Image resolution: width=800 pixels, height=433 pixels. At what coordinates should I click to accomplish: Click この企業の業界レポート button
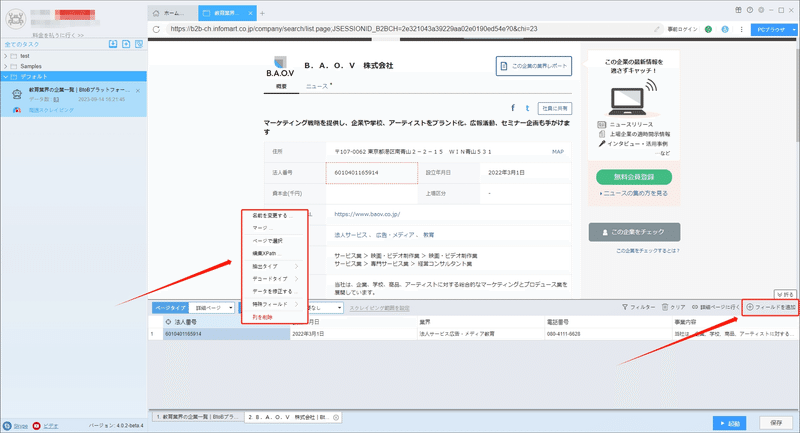click(534, 66)
